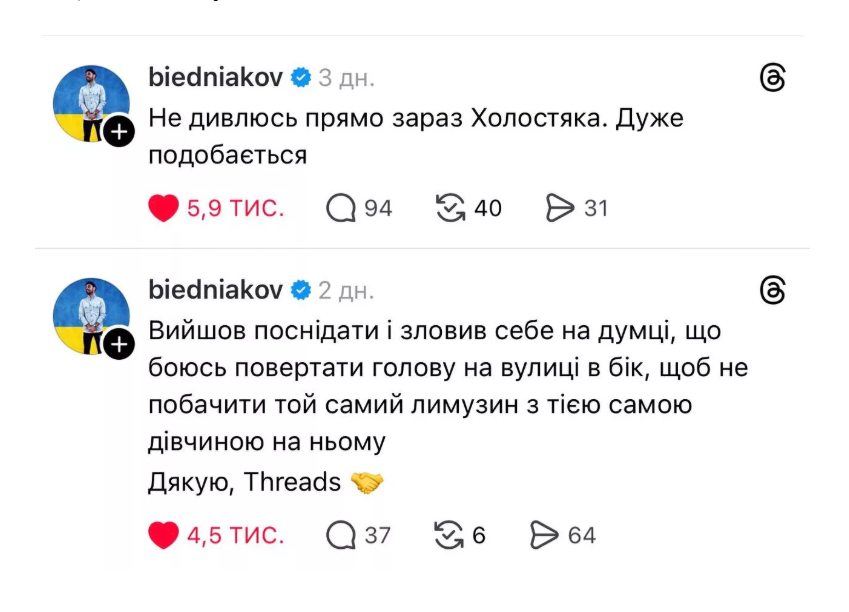Open biedniakov username in the second post
This screenshot has width=849, height=612.
coord(215,290)
